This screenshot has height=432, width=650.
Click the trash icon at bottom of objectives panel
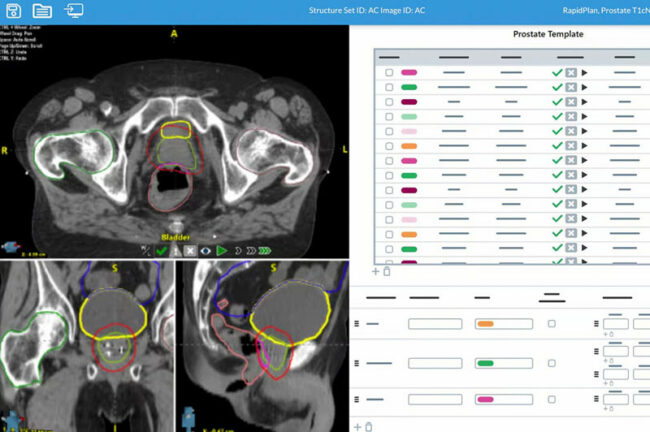point(369,427)
